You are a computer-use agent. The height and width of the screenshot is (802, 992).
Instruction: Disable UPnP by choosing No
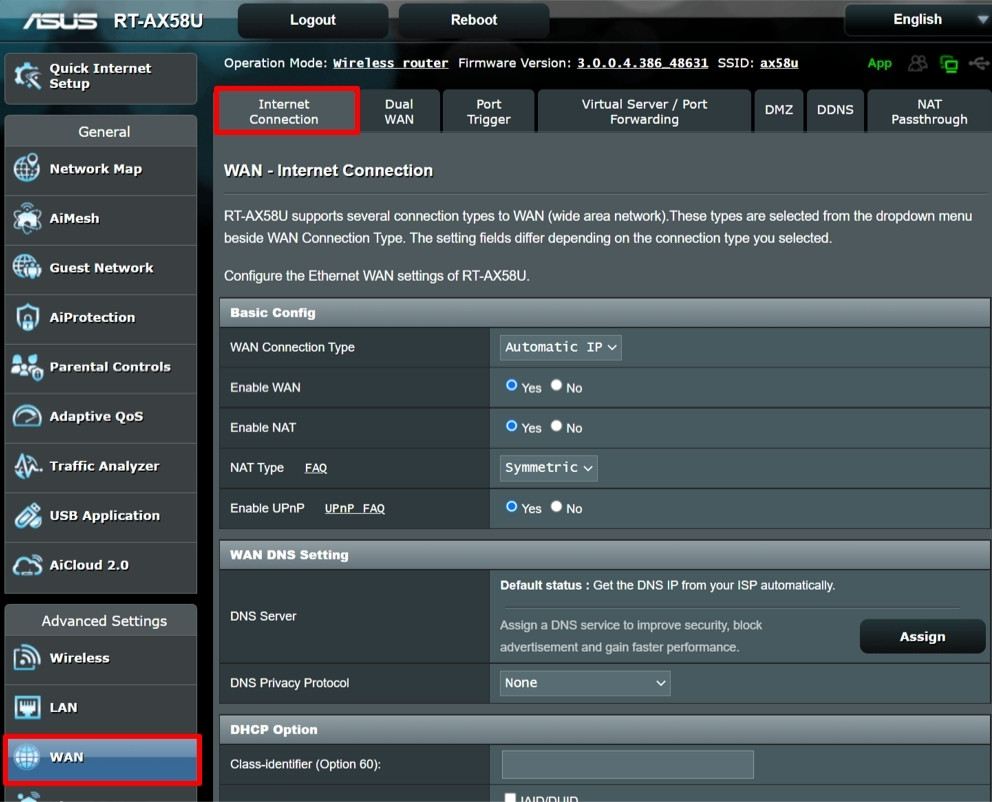[557, 507]
